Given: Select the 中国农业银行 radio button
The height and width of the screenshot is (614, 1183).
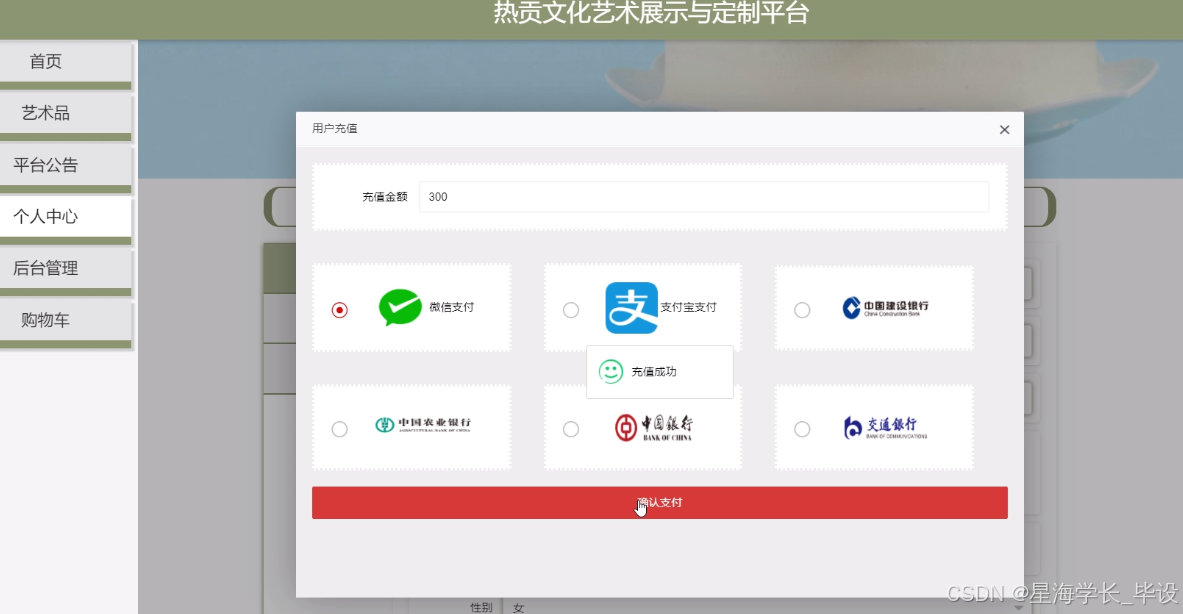Looking at the screenshot, I should pyautogui.click(x=340, y=429).
